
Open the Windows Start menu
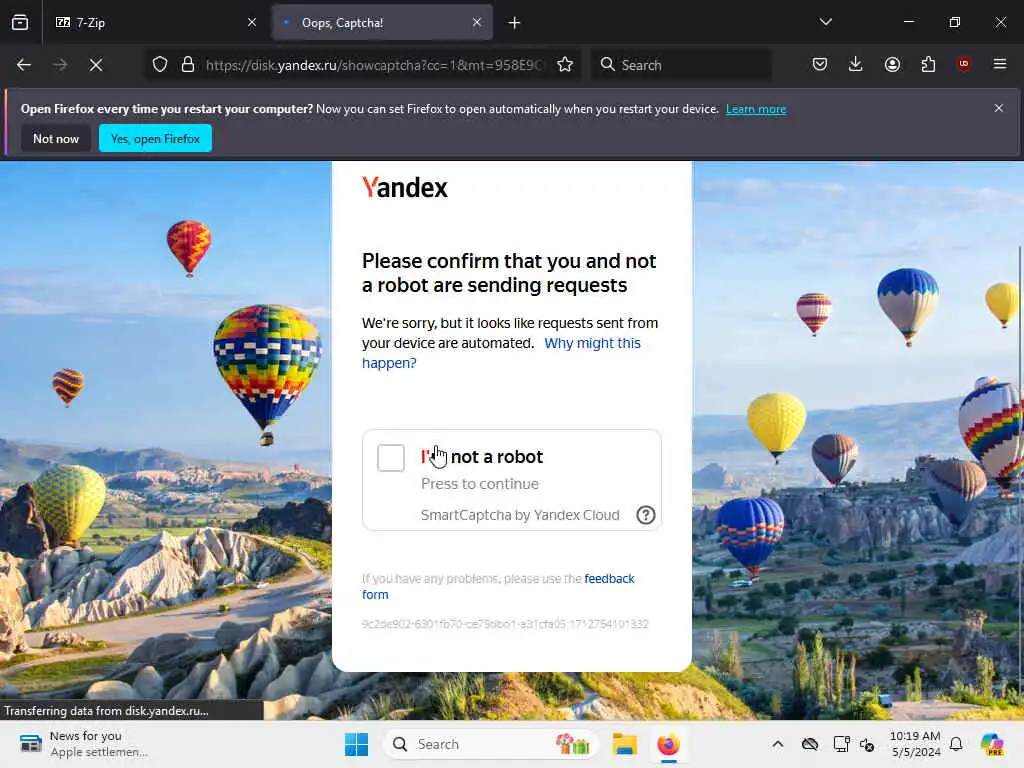357,744
